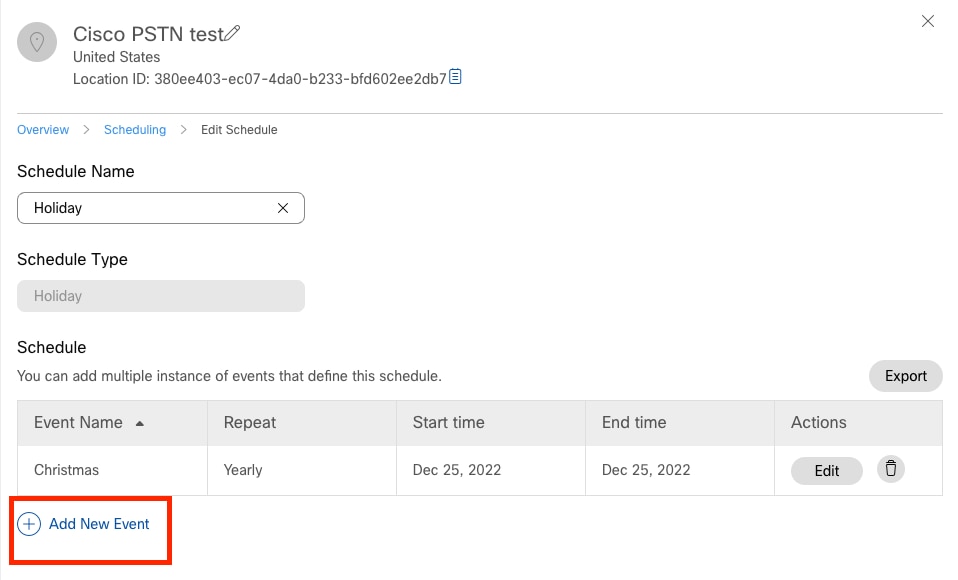The height and width of the screenshot is (580, 958).
Task: Close the location panel with X
Action: click(927, 21)
